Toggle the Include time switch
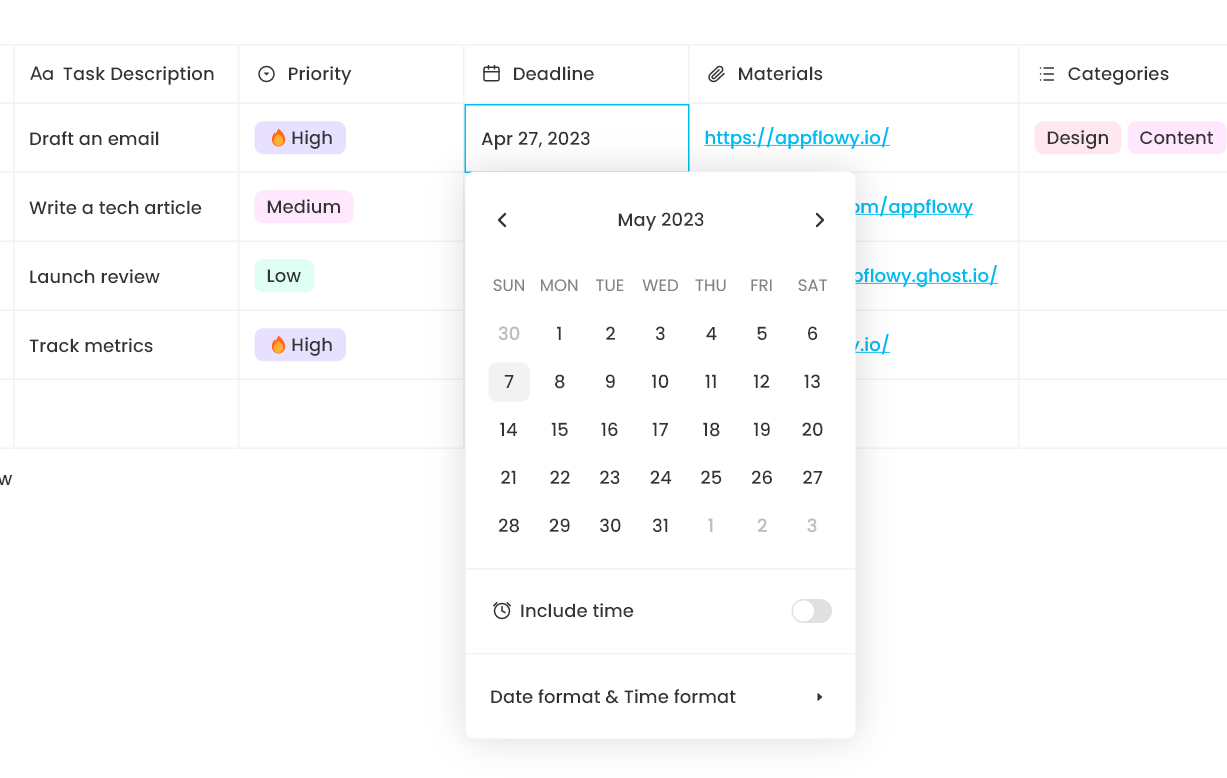 tap(811, 611)
